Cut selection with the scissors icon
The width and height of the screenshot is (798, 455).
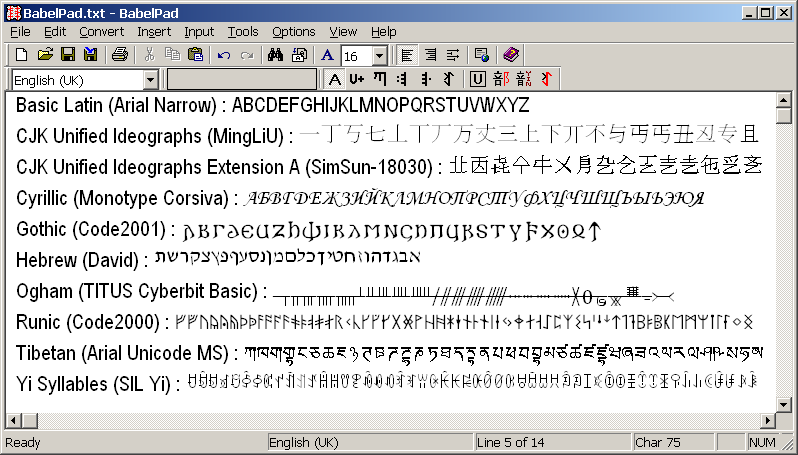tap(150, 54)
